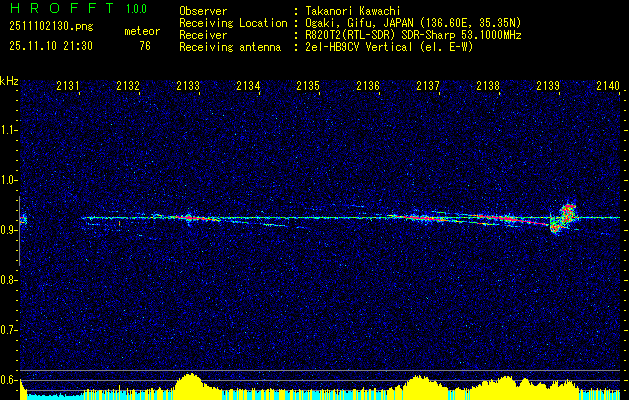629x400 pixels.
Task: Click the 2135 time axis marker
Action: tap(308, 86)
